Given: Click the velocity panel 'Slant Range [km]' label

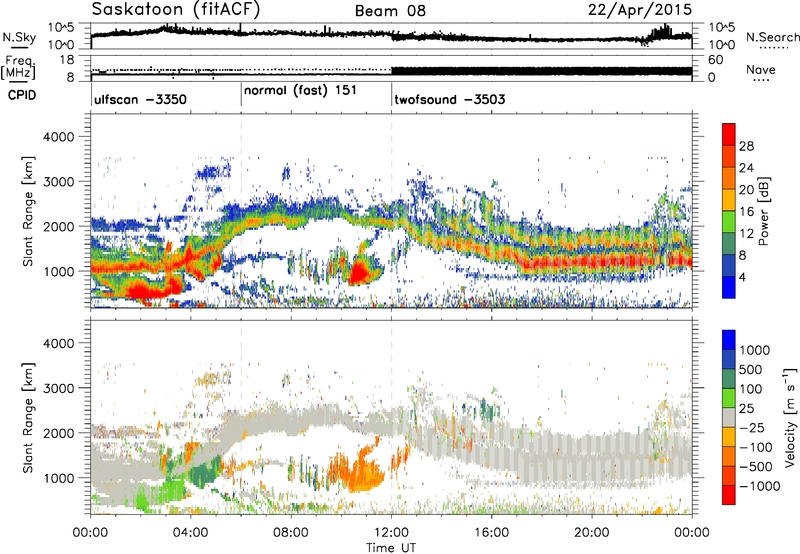Looking at the screenshot, I should pyautogui.click(x=29, y=417).
